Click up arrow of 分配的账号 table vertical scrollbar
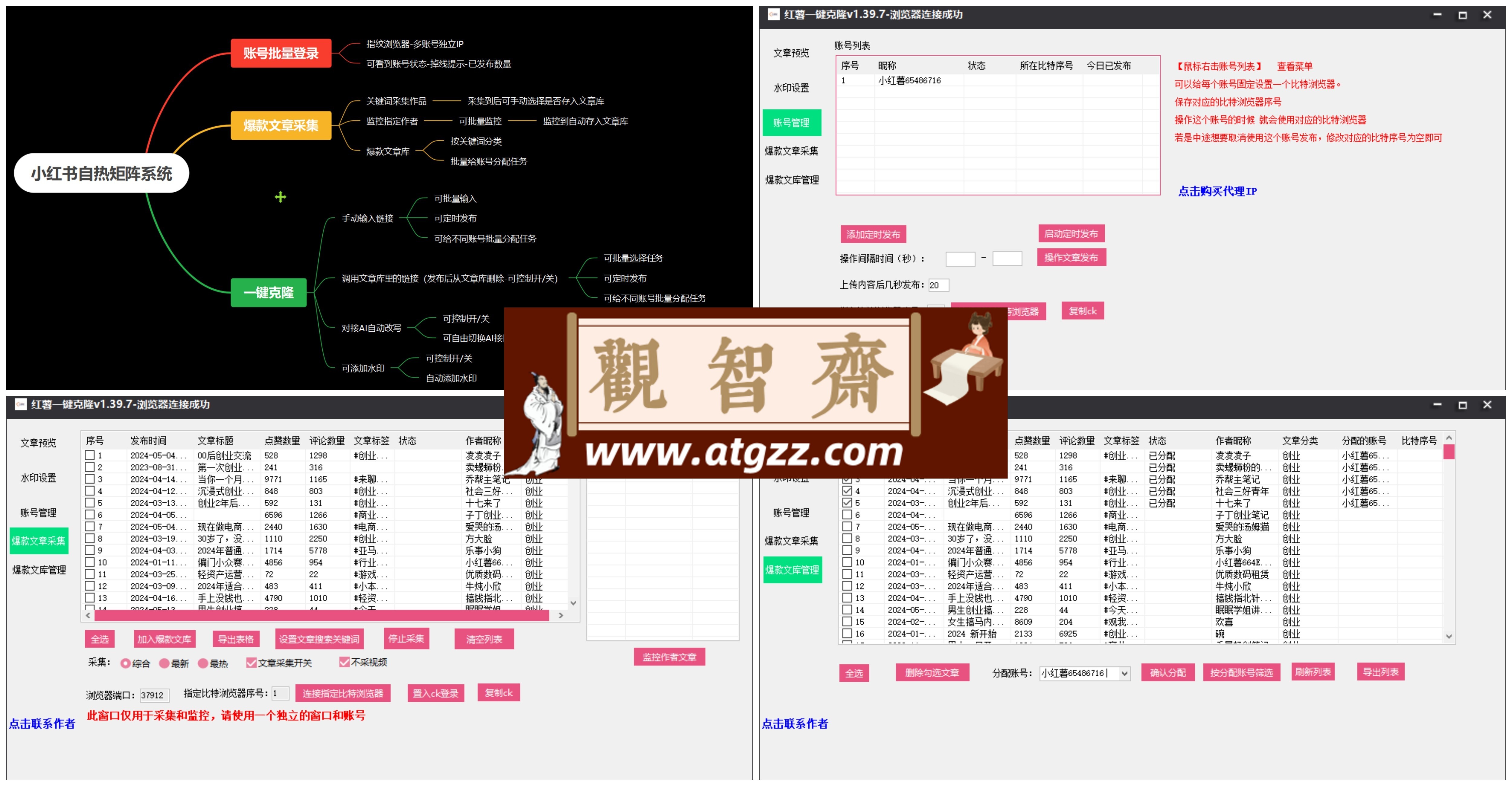 [1448, 438]
